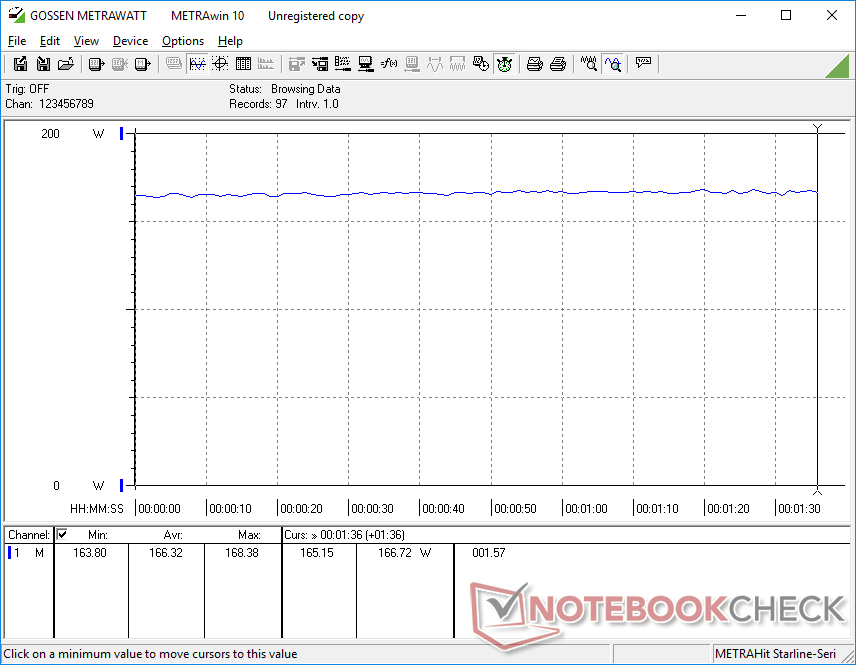Screen dimensions: 856x665
Task: Toggle the Channel header checkbox
Action: pos(62,534)
